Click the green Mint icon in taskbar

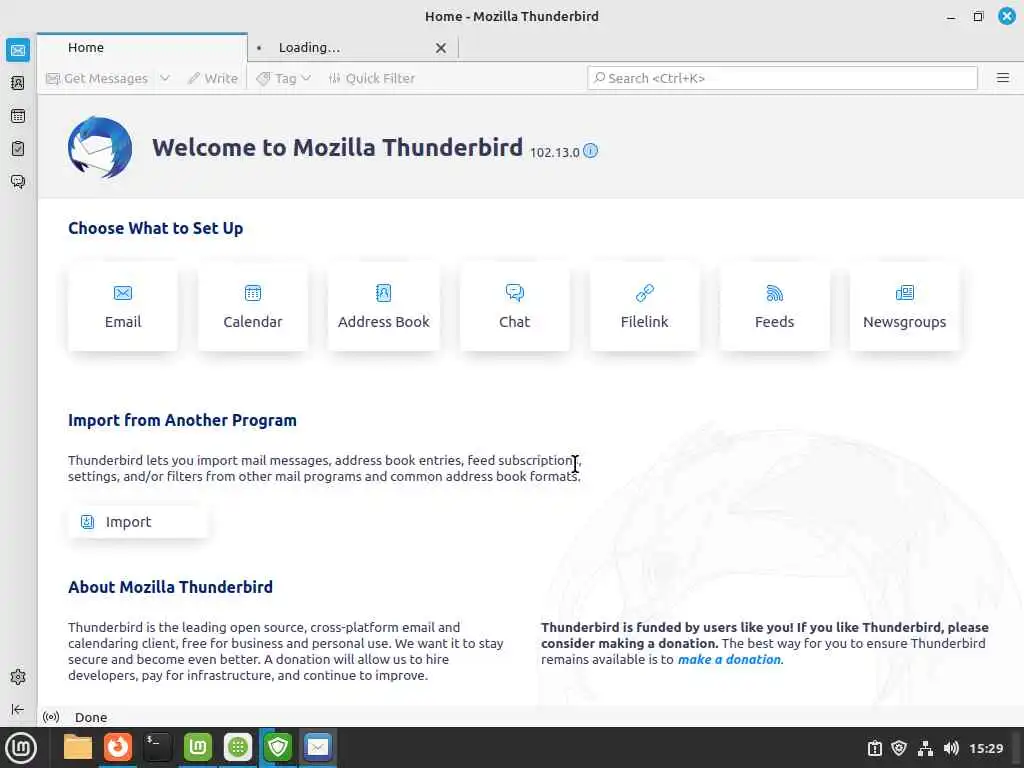click(x=198, y=747)
